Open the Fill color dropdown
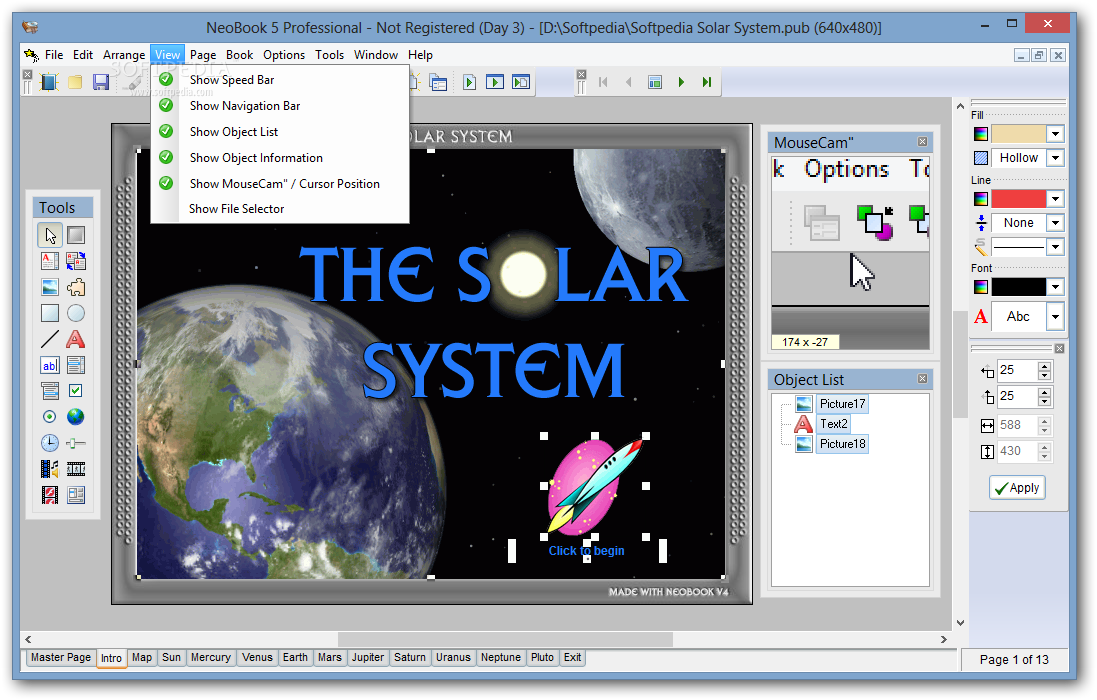 point(1055,134)
